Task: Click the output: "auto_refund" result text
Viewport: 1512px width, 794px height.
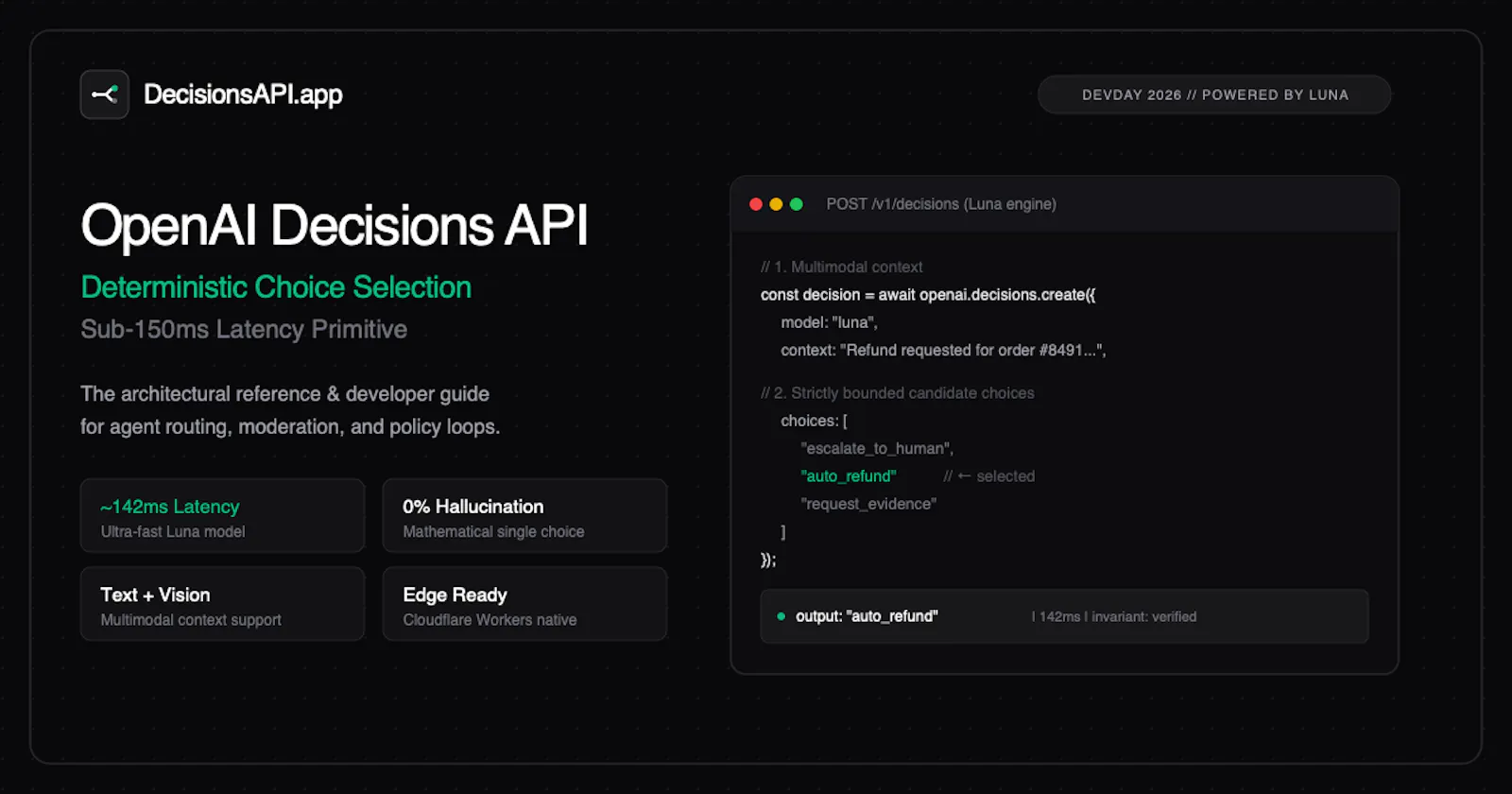Action: point(867,616)
